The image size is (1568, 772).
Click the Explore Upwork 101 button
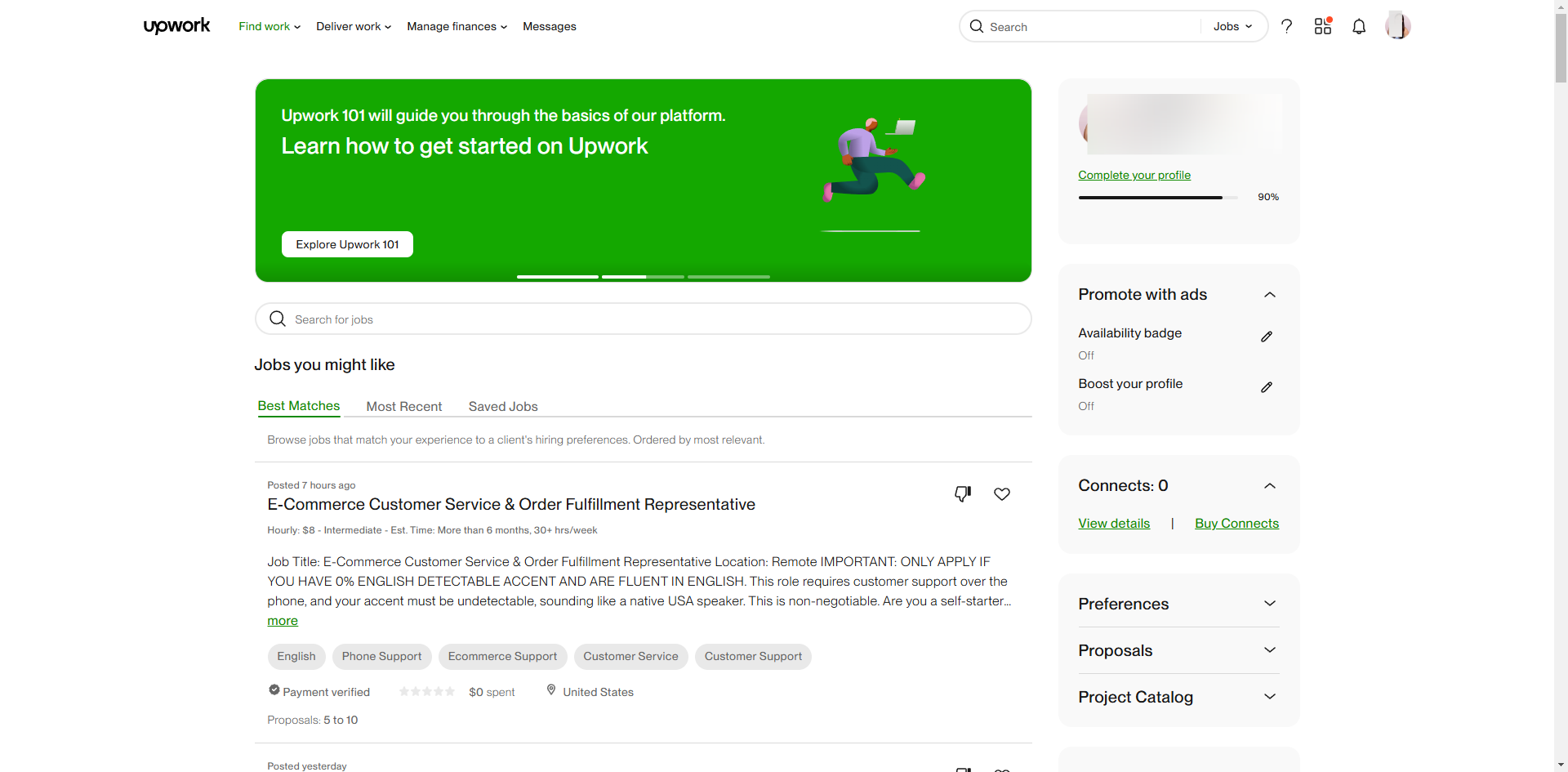[347, 244]
